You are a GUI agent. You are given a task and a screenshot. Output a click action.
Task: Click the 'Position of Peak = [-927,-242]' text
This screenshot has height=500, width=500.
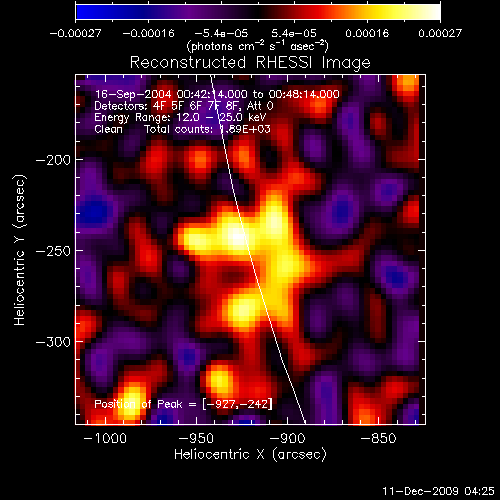[x=183, y=404]
